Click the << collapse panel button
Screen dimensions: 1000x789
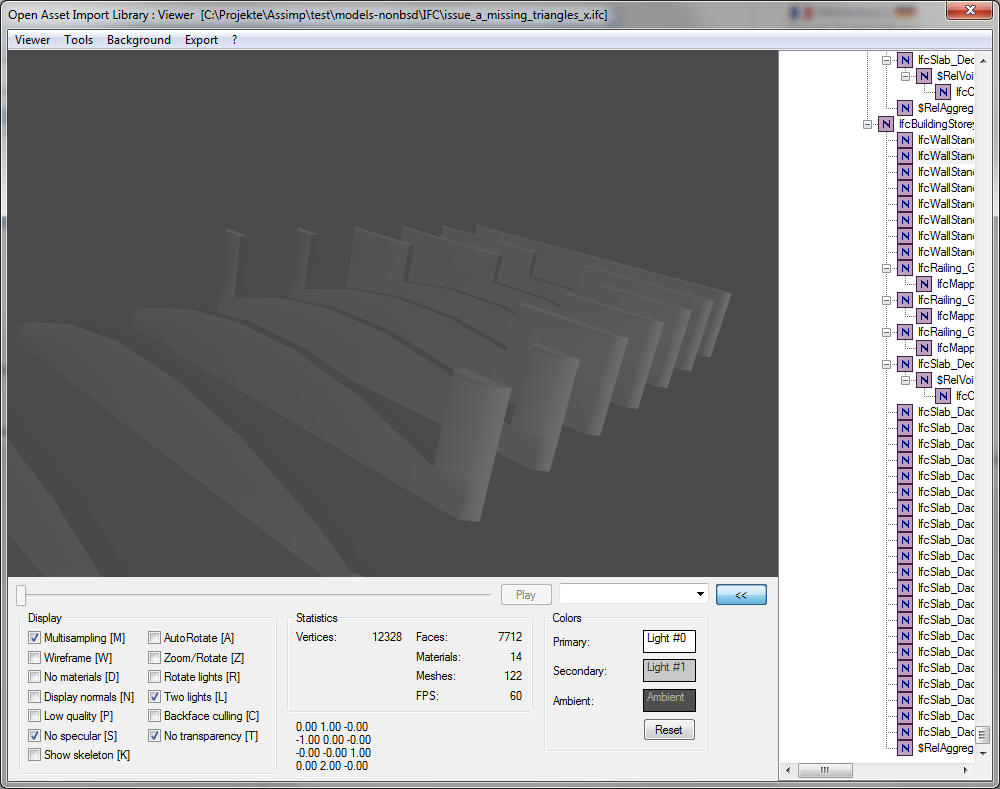[741, 595]
